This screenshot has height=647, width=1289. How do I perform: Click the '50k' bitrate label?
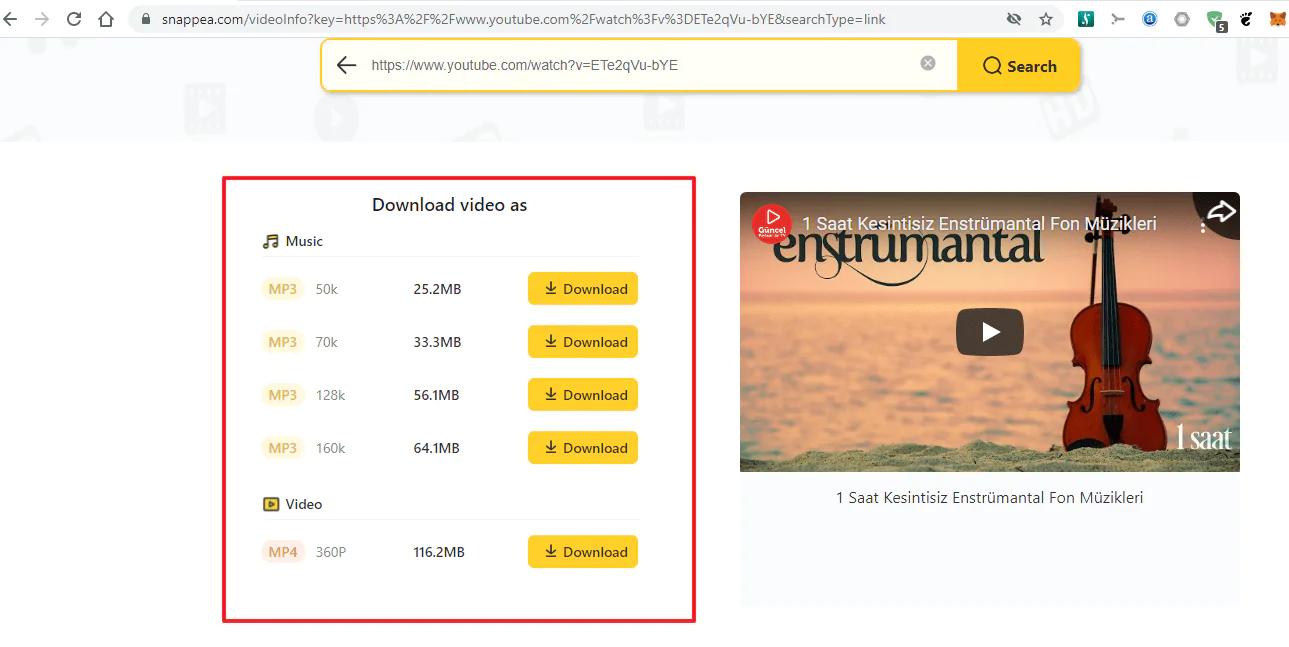pyautogui.click(x=327, y=289)
